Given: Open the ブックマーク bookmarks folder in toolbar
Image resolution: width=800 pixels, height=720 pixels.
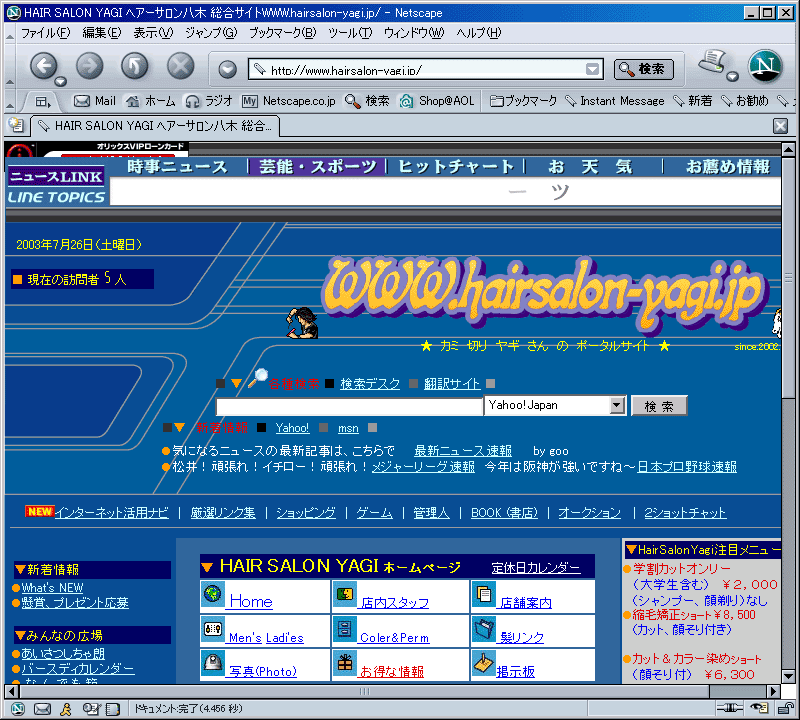Looking at the screenshot, I should pyautogui.click(x=523, y=101).
